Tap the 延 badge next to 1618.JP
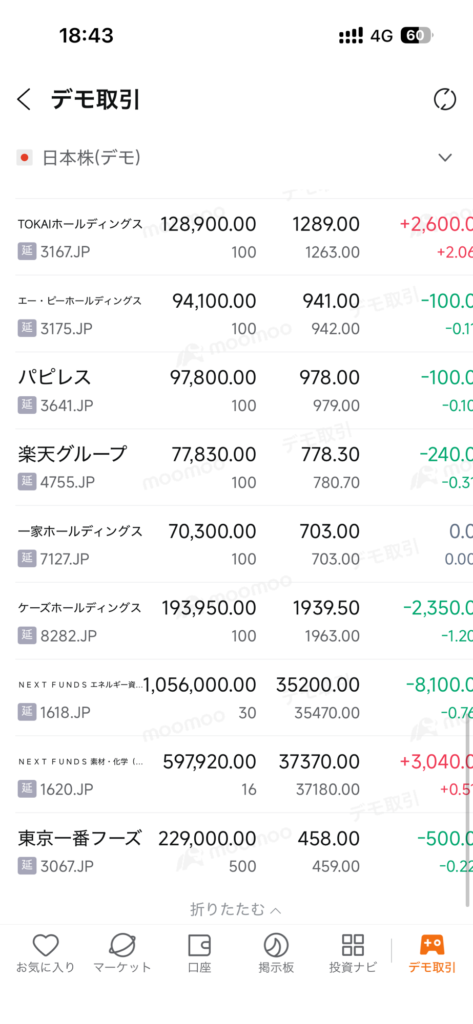Screen dimensions: 473x1024 pyautogui.click(x=26, y=712)
